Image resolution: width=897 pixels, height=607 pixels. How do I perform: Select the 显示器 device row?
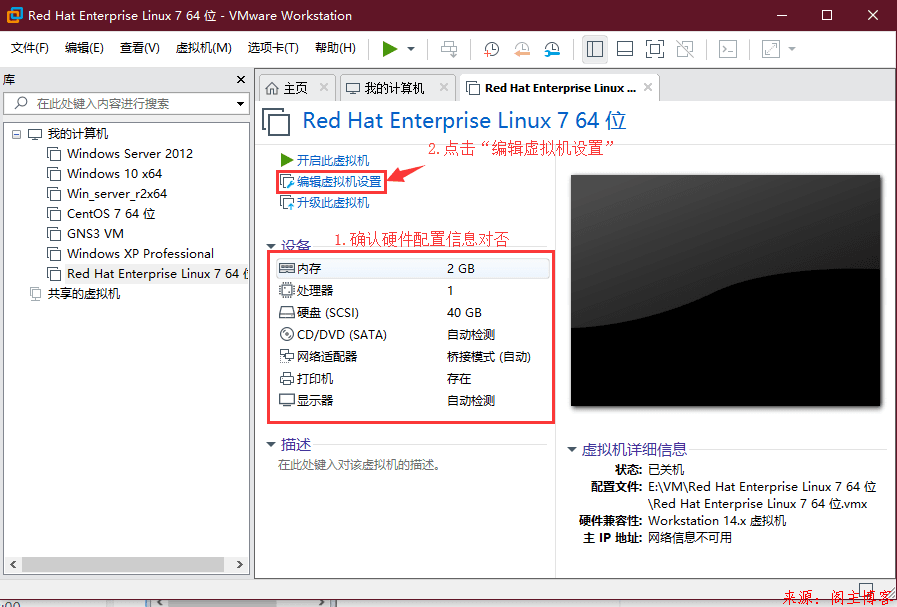[413, 400]
